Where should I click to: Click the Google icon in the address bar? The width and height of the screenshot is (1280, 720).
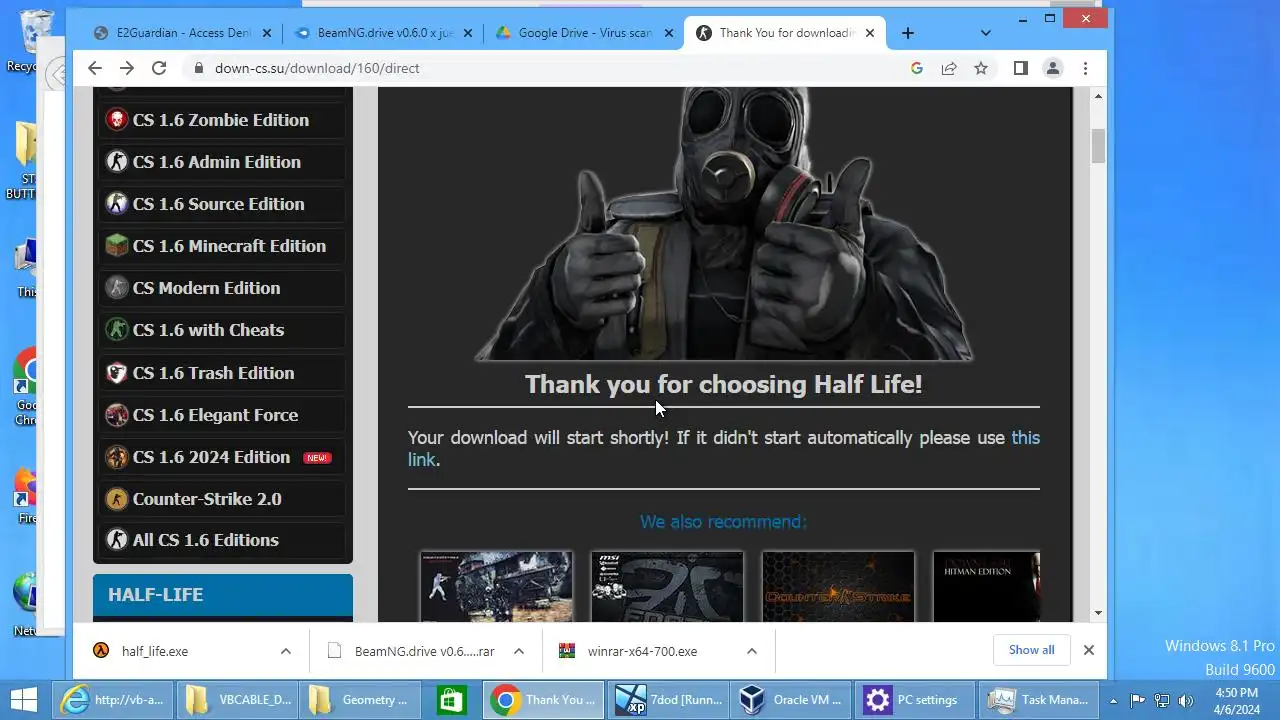click(916, 68)
